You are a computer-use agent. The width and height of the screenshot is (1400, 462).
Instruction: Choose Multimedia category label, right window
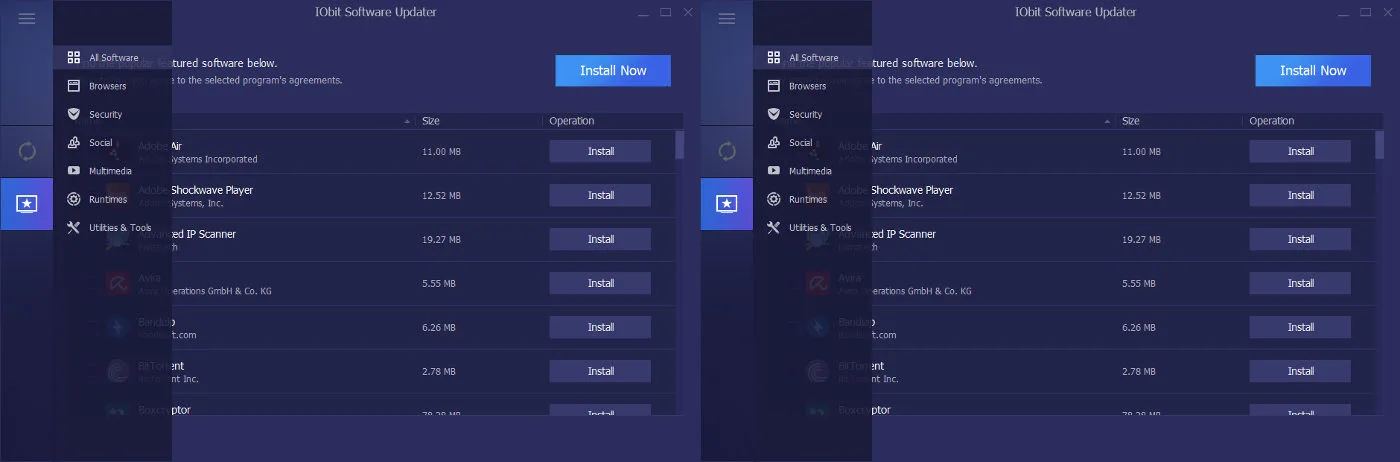tap(810, 171)
